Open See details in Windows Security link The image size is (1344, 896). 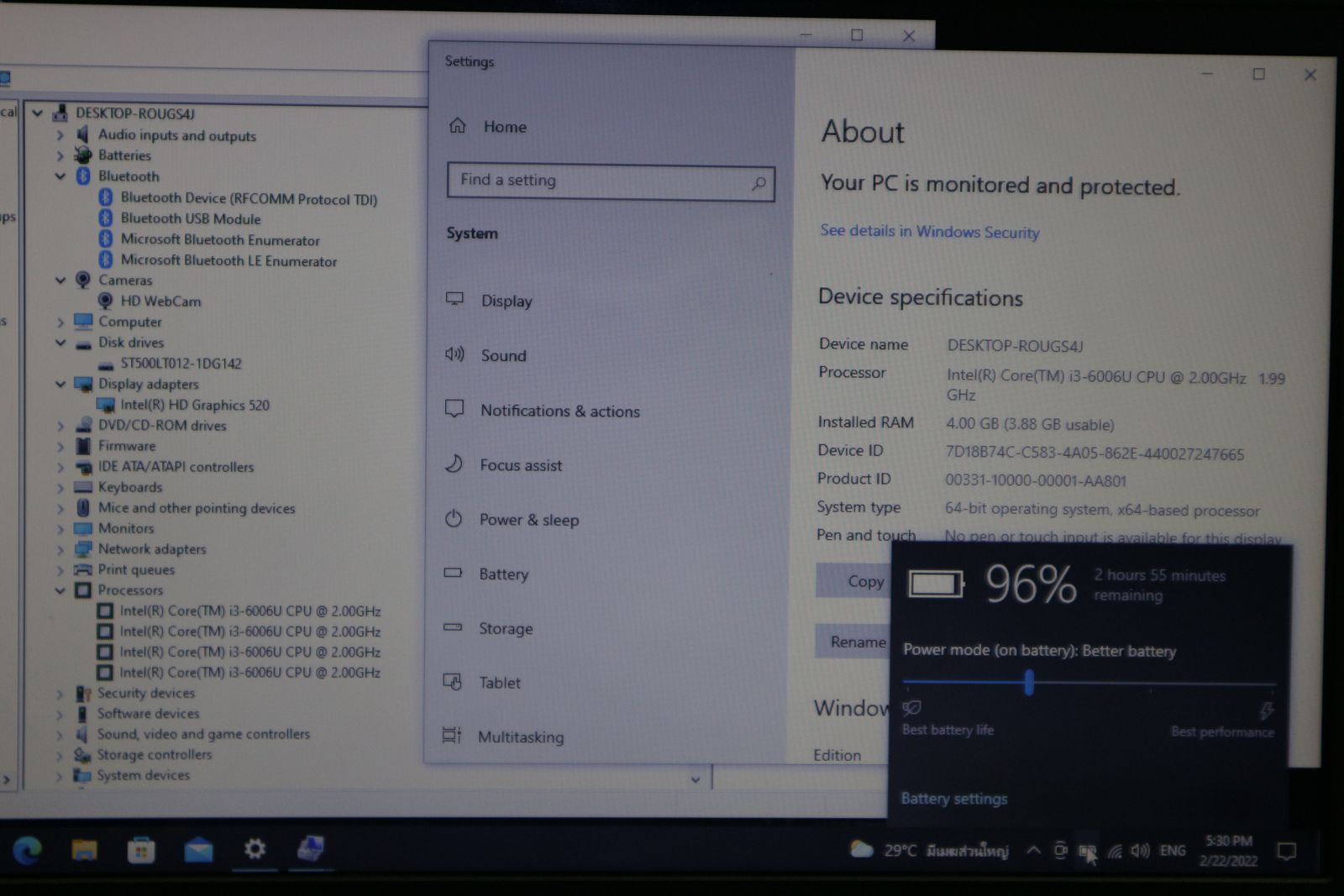930,231
